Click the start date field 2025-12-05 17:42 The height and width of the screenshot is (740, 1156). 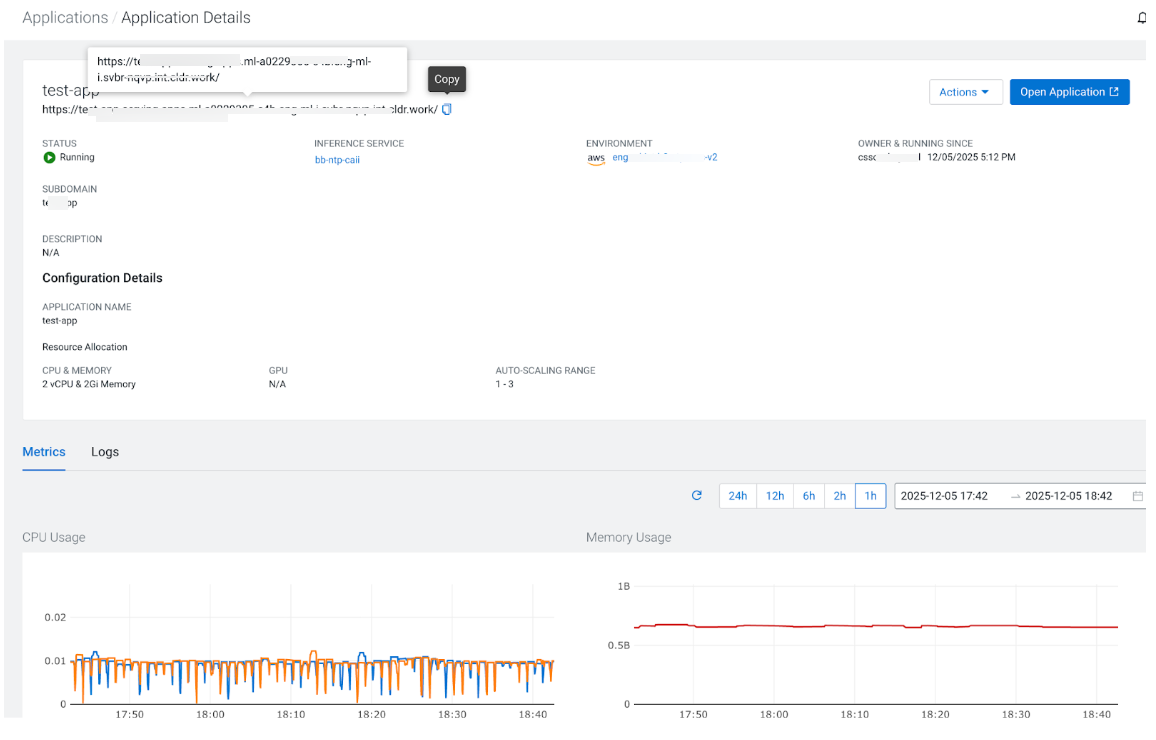(x=944, y=496)
